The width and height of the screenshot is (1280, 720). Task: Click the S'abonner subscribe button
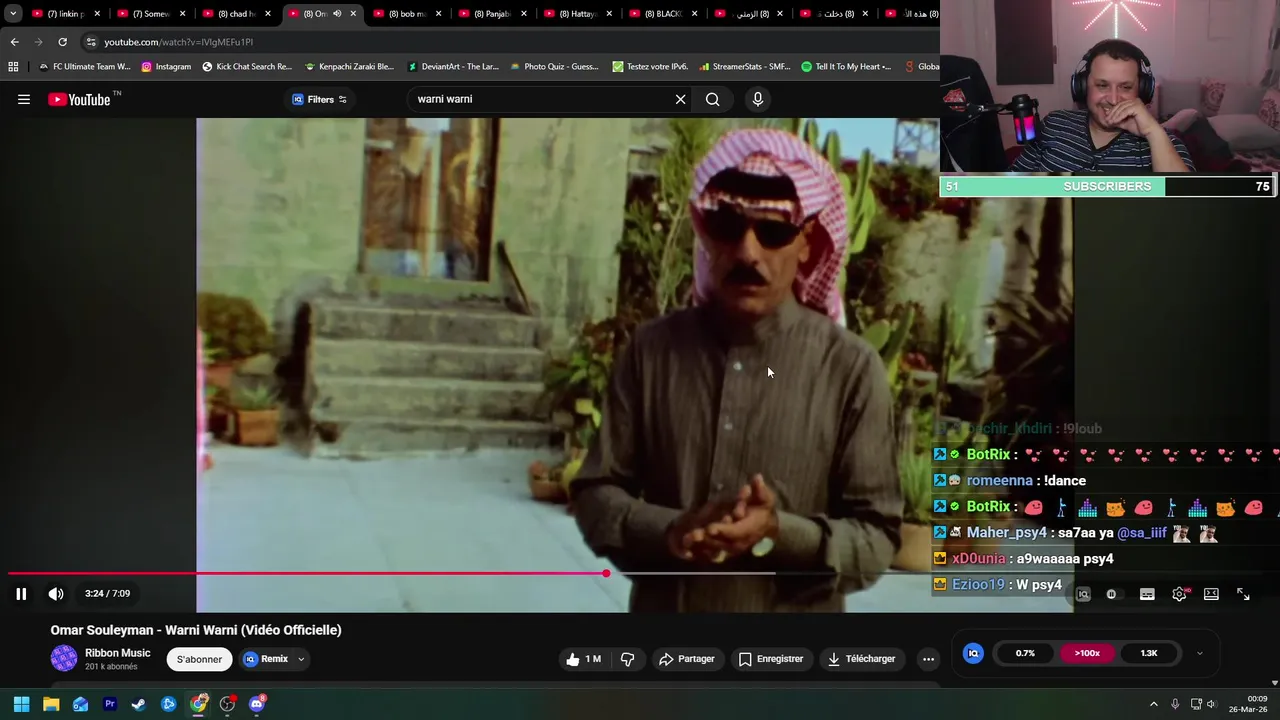[x=199, y=659]
